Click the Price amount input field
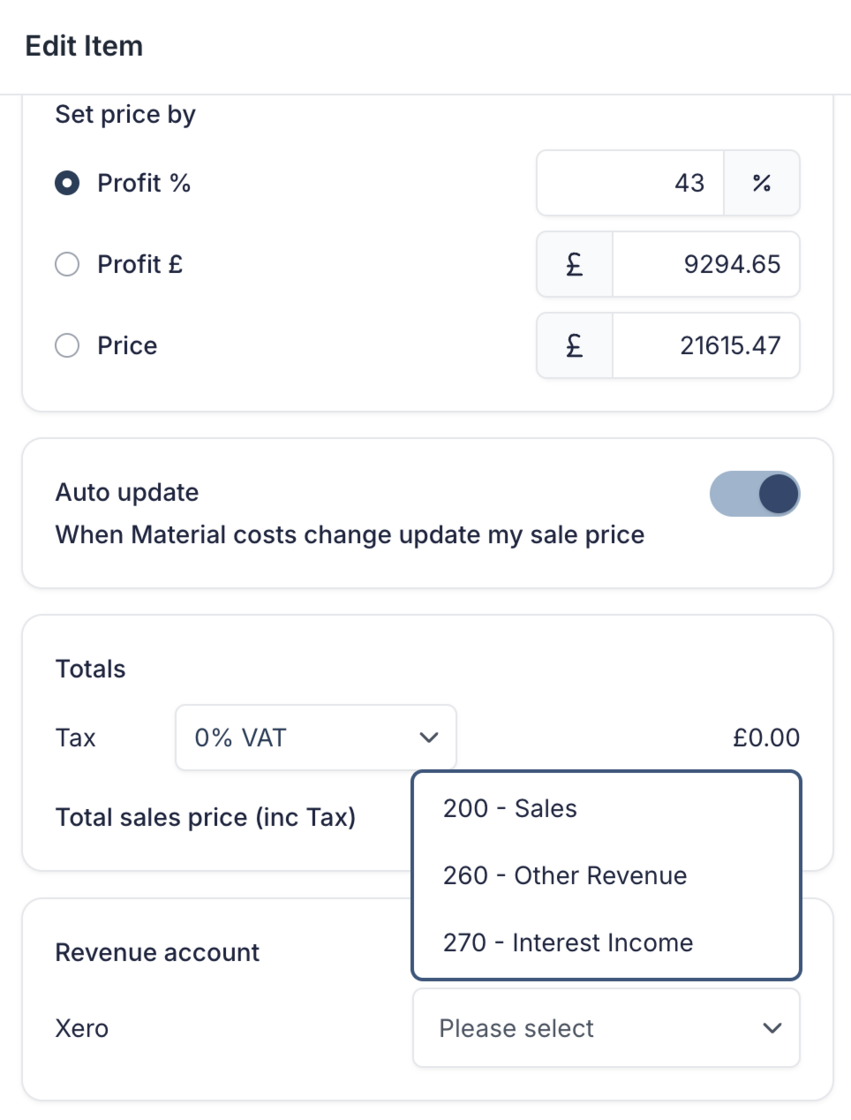This screenshot has height=1120, width=851. point(705,346)
